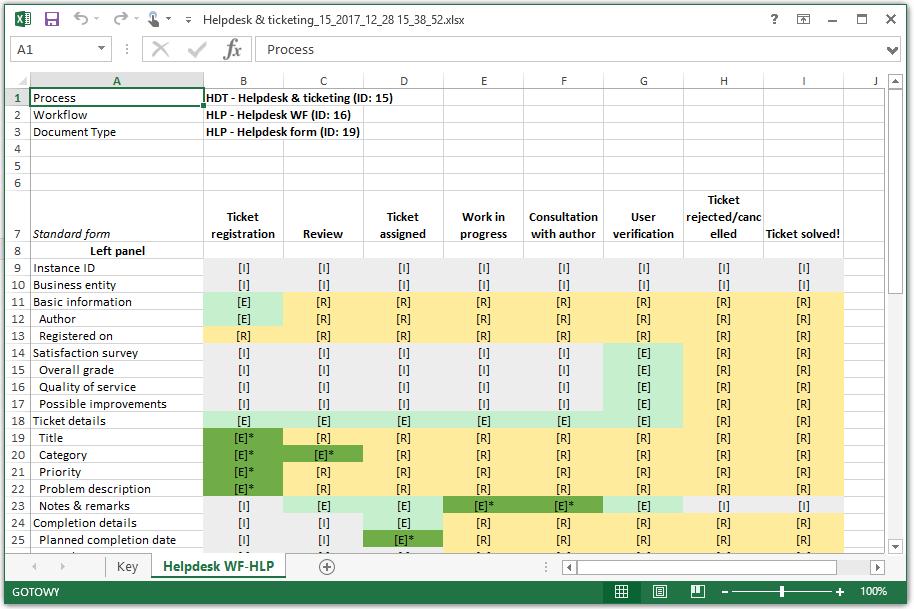Switch to Page Layout view
914x609 pixels.
pyautogui.click(x=659, y=592)
